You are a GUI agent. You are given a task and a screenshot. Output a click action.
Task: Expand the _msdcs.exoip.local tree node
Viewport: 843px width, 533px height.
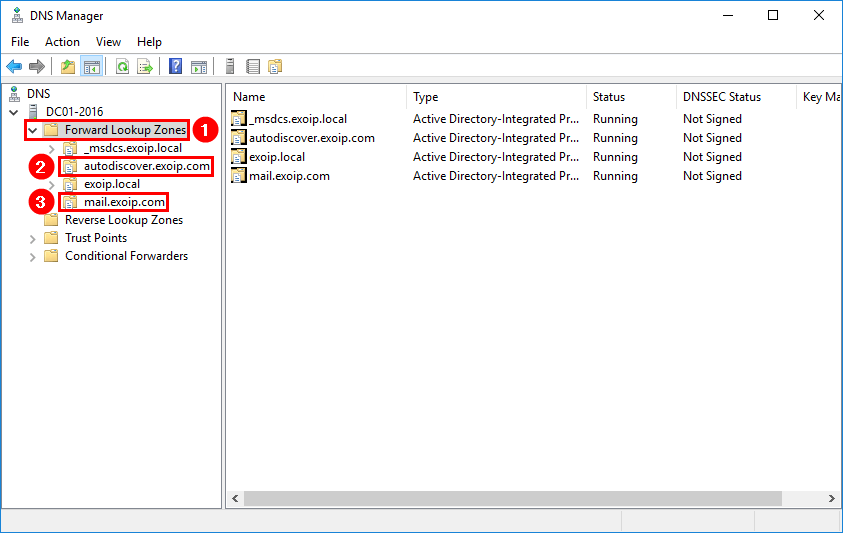[52, 148]
